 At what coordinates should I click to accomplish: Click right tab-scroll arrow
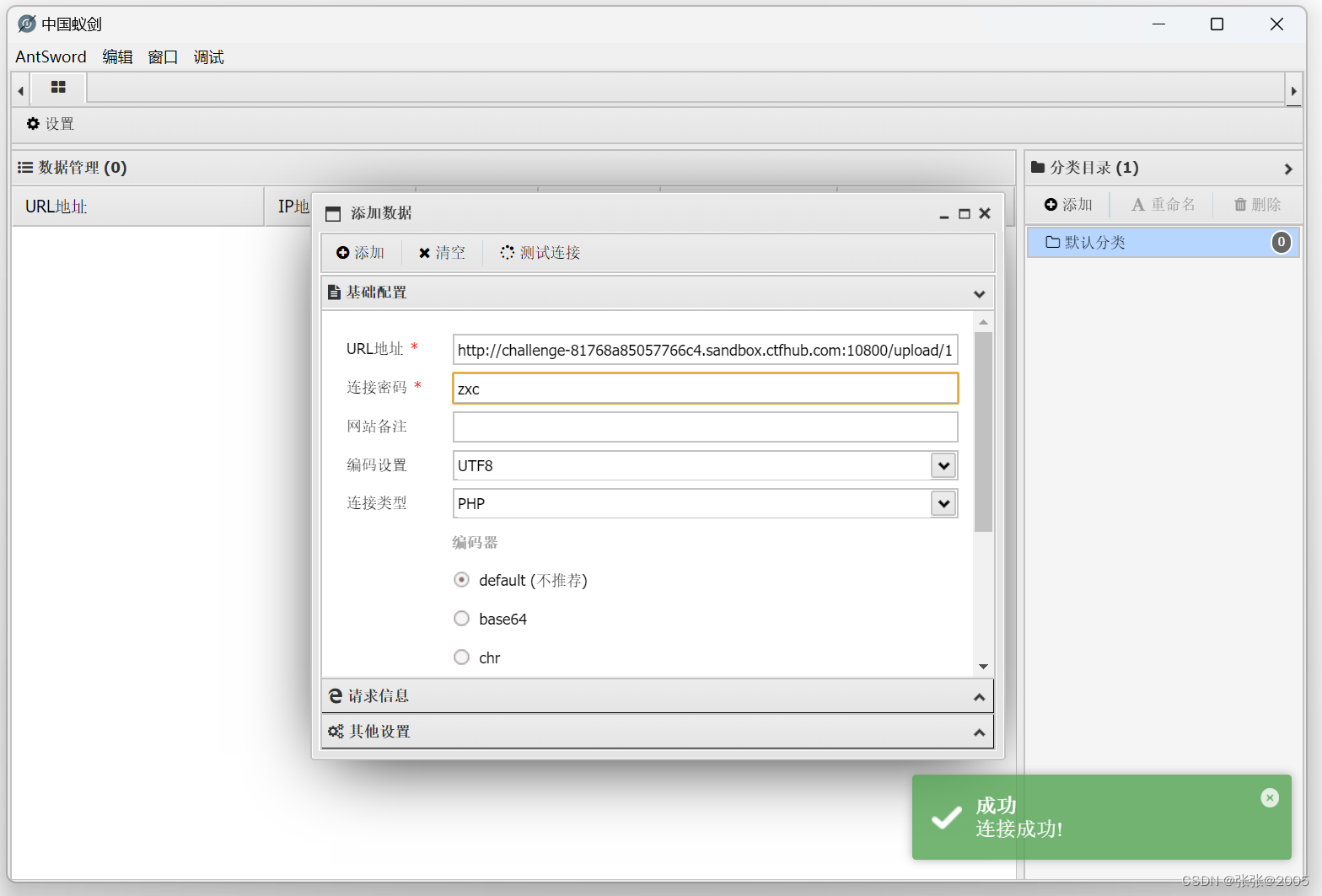tap(1293, 90)
